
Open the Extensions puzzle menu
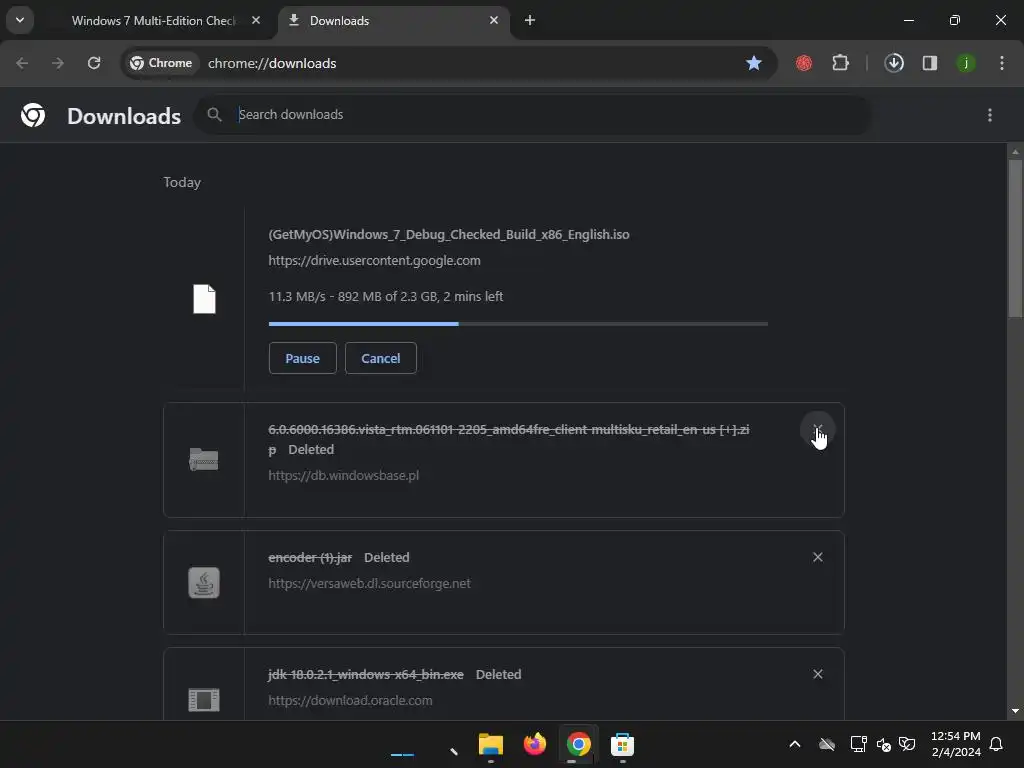coord(840,63)
